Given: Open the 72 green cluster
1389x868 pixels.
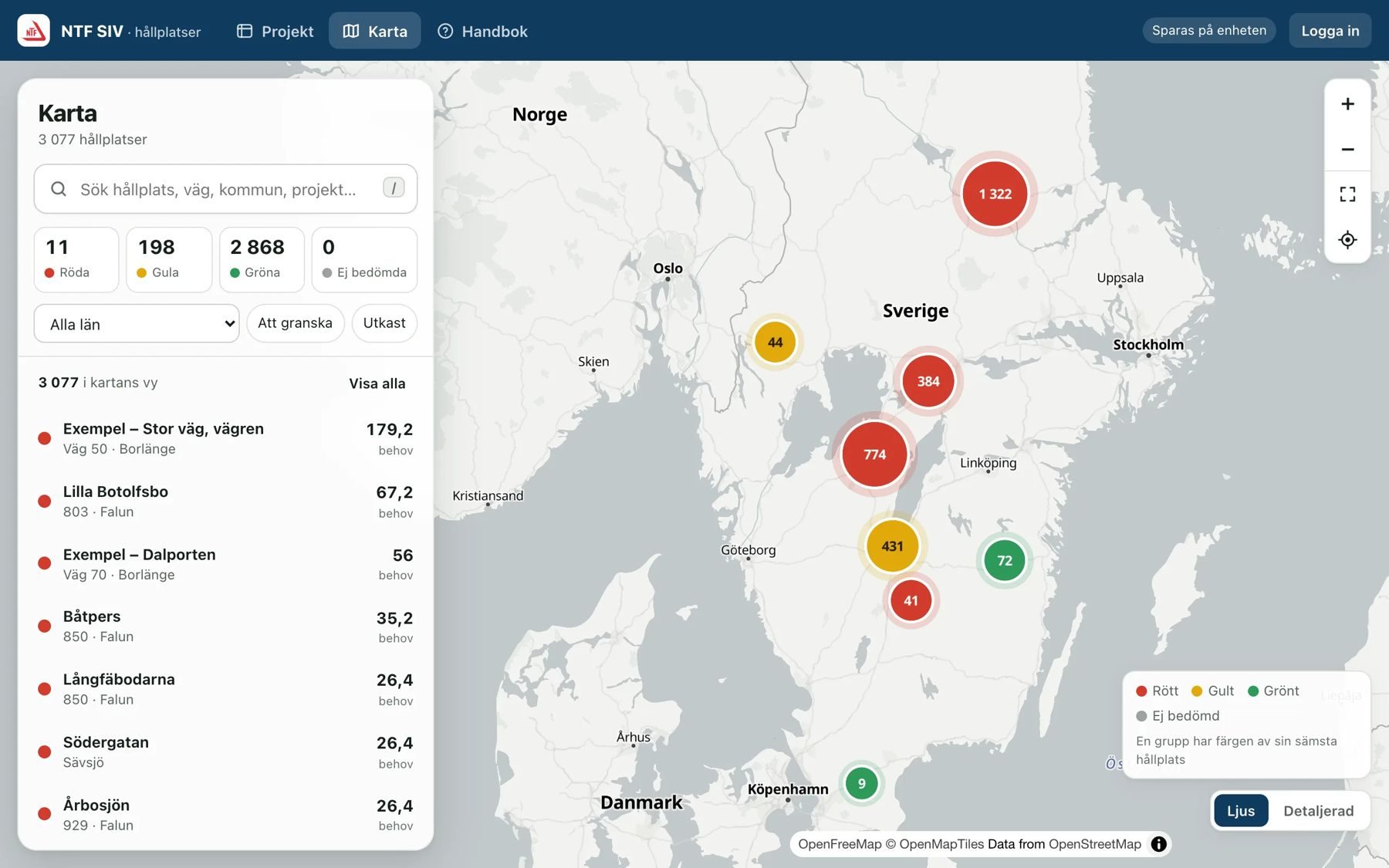Looking at the screenshot, I should click(x=1004, y=561).
